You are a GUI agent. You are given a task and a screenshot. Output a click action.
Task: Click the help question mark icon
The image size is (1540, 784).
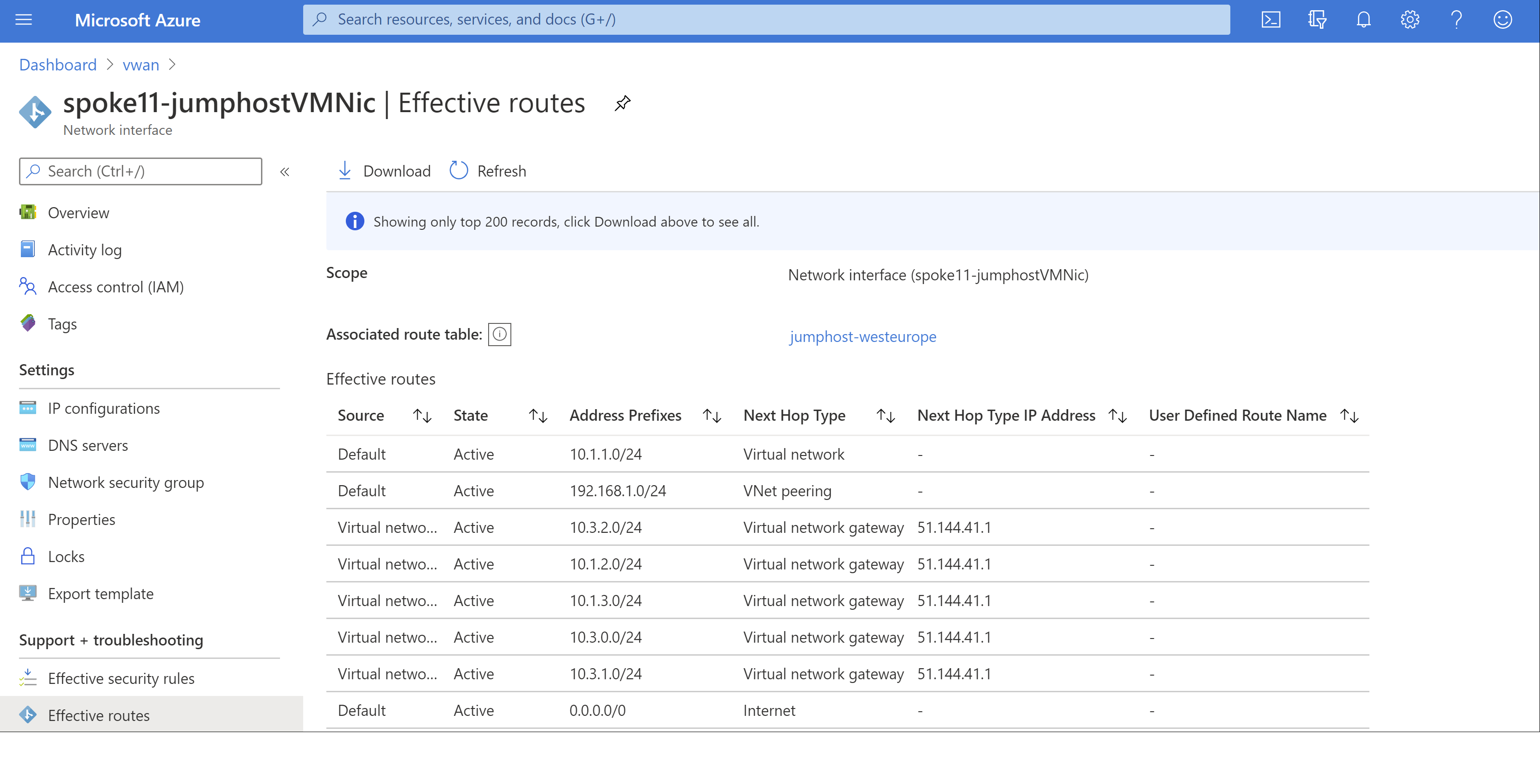(x=1456, y=20)
